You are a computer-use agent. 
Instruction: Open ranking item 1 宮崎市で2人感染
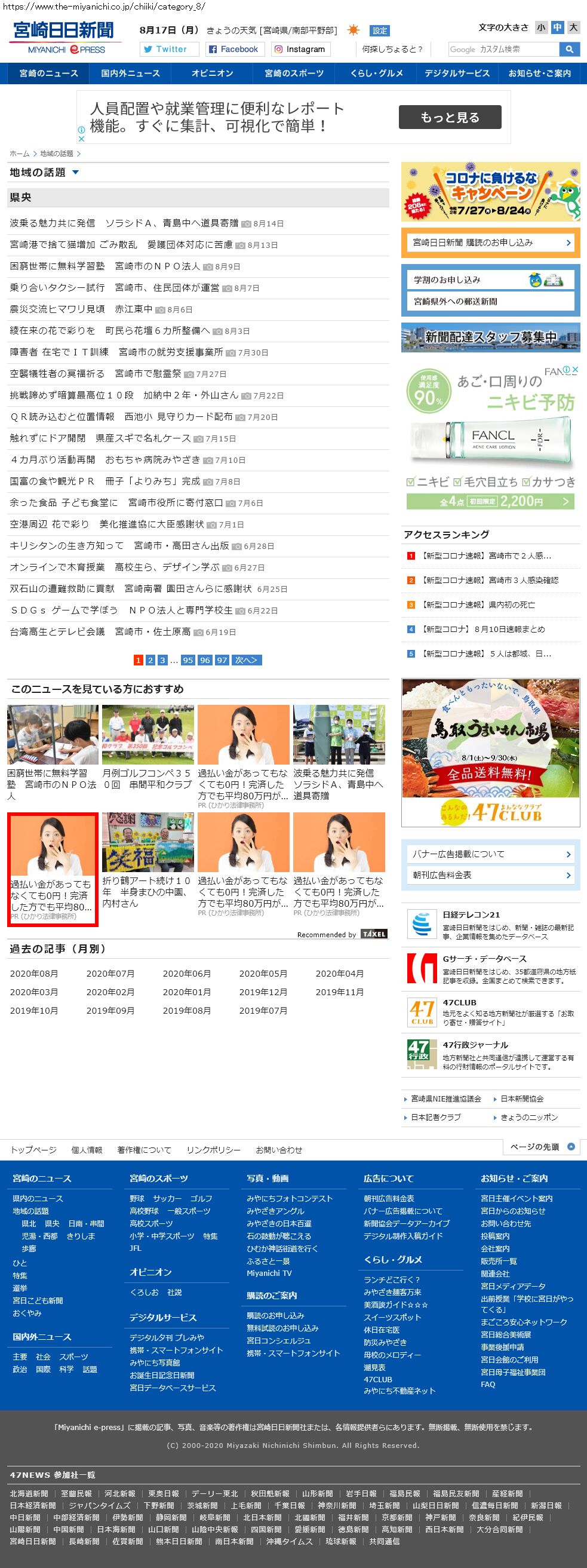pyautogui.click(x=485, y=556)
